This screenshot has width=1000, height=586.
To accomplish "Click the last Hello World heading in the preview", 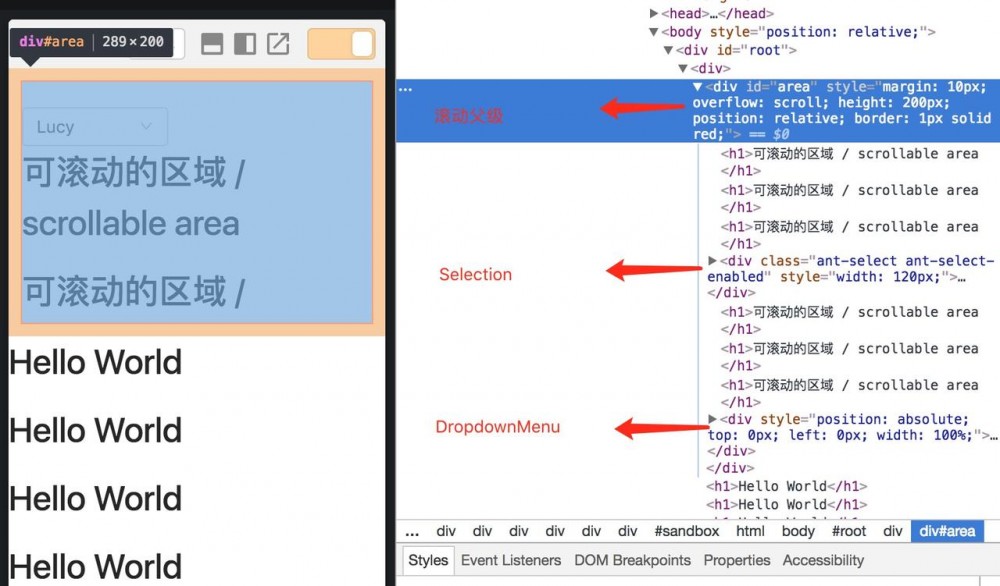I will 96,567.
